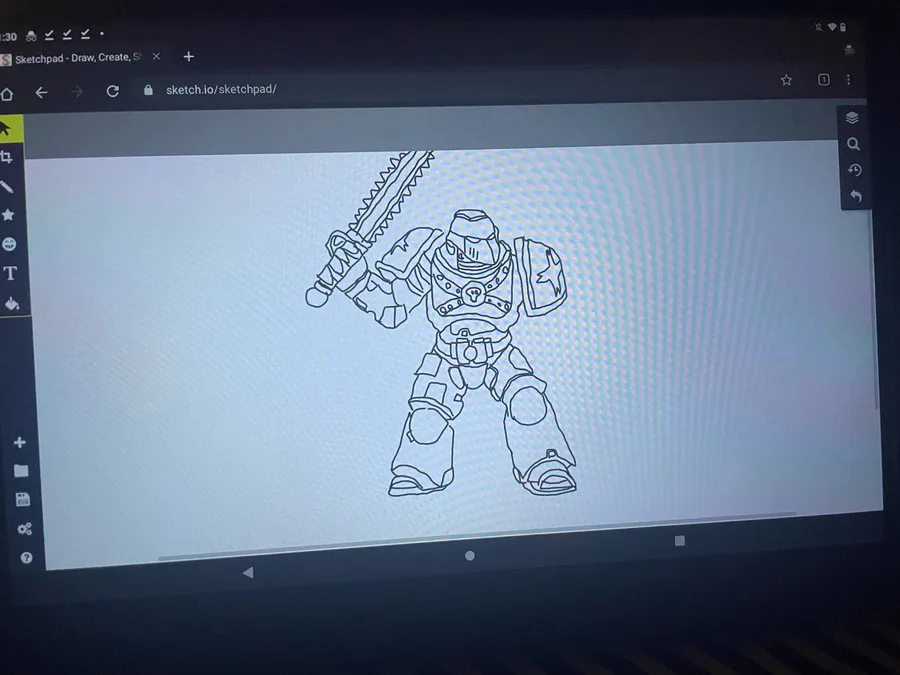Screen dimensions: 900x675
Task: Open the Layers panel
Action: pyautogui.click(x=852, y=118)
